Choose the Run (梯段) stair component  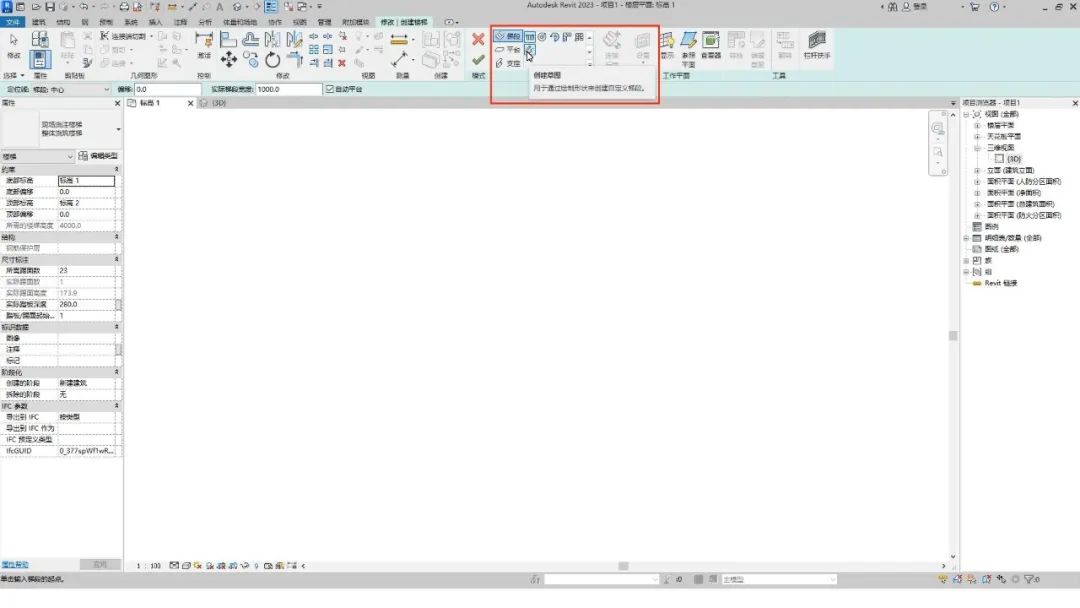point(508,36)
